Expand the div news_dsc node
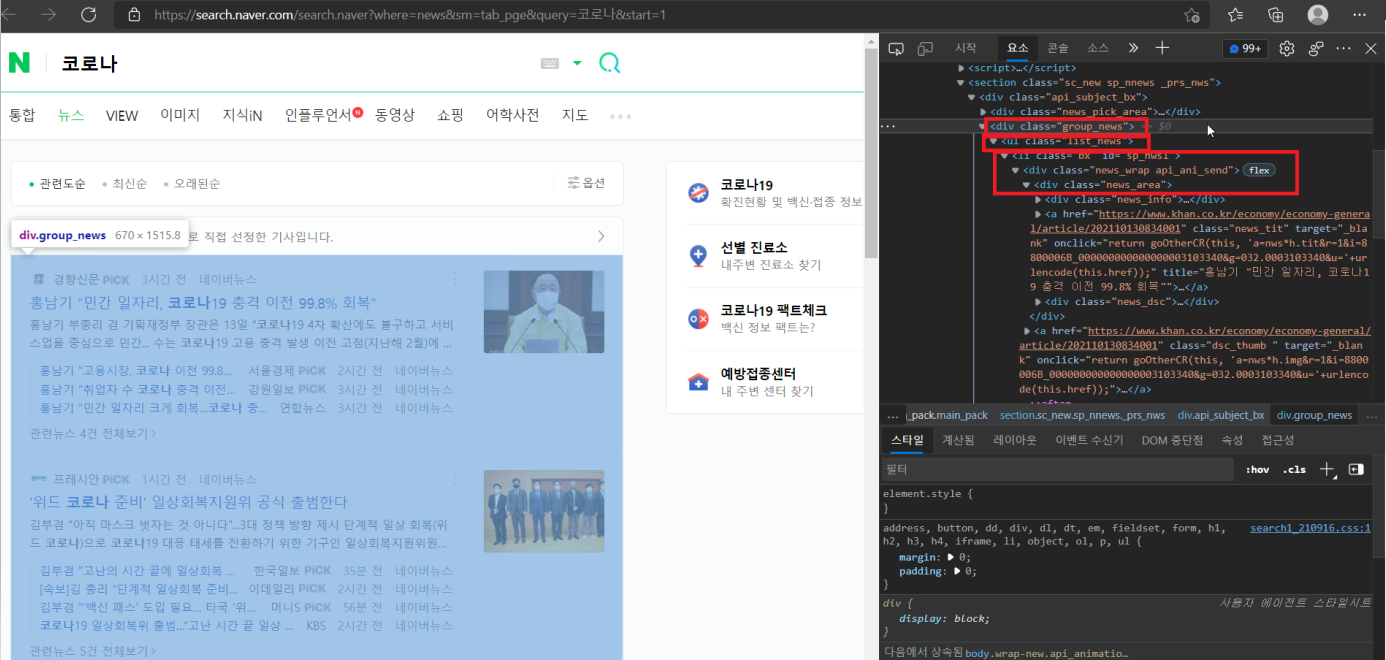This screenshot has height=660, width=1386. (x=1038, y=301)
